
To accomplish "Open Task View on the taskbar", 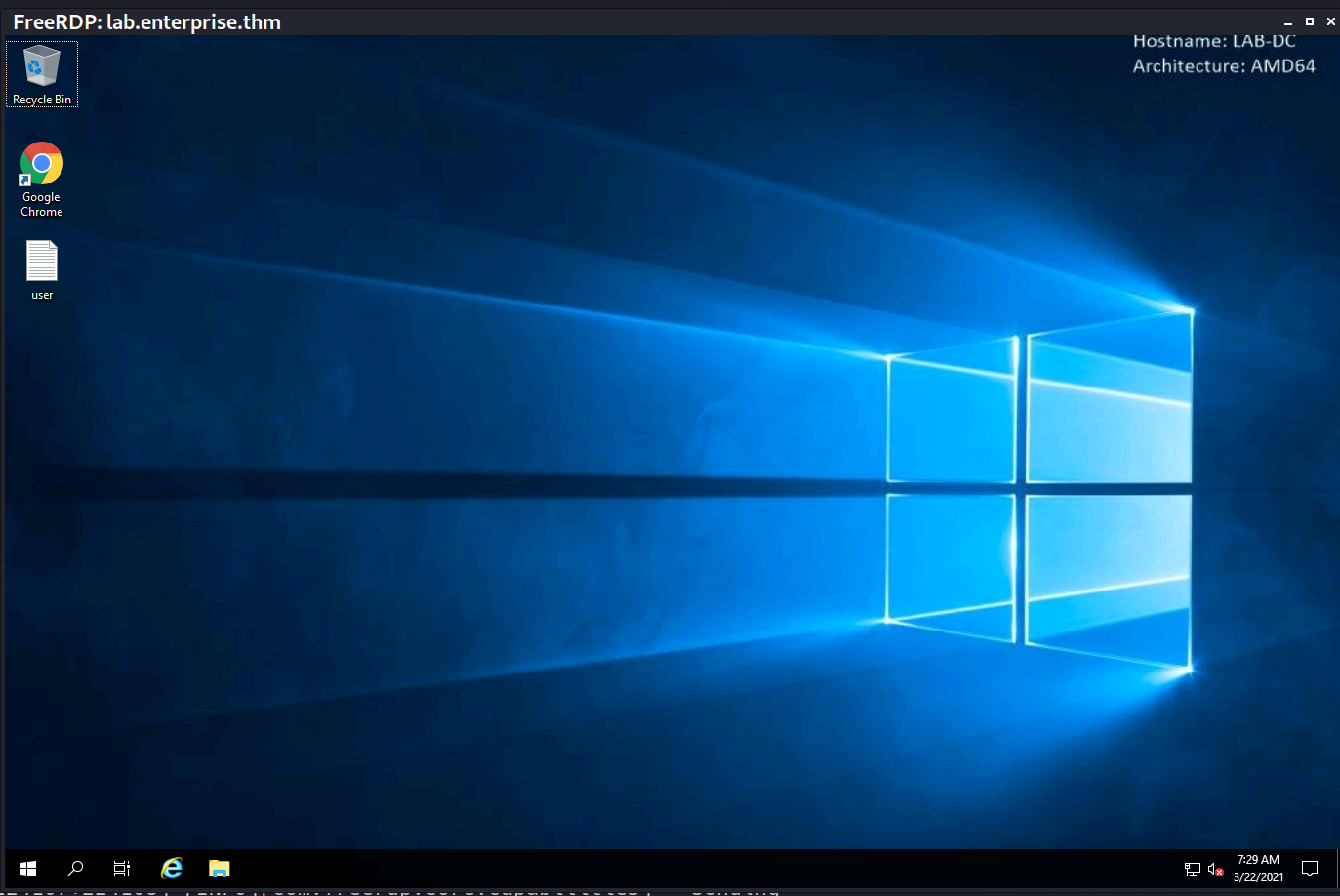I will pyautogui.click(x=122, y=868).
